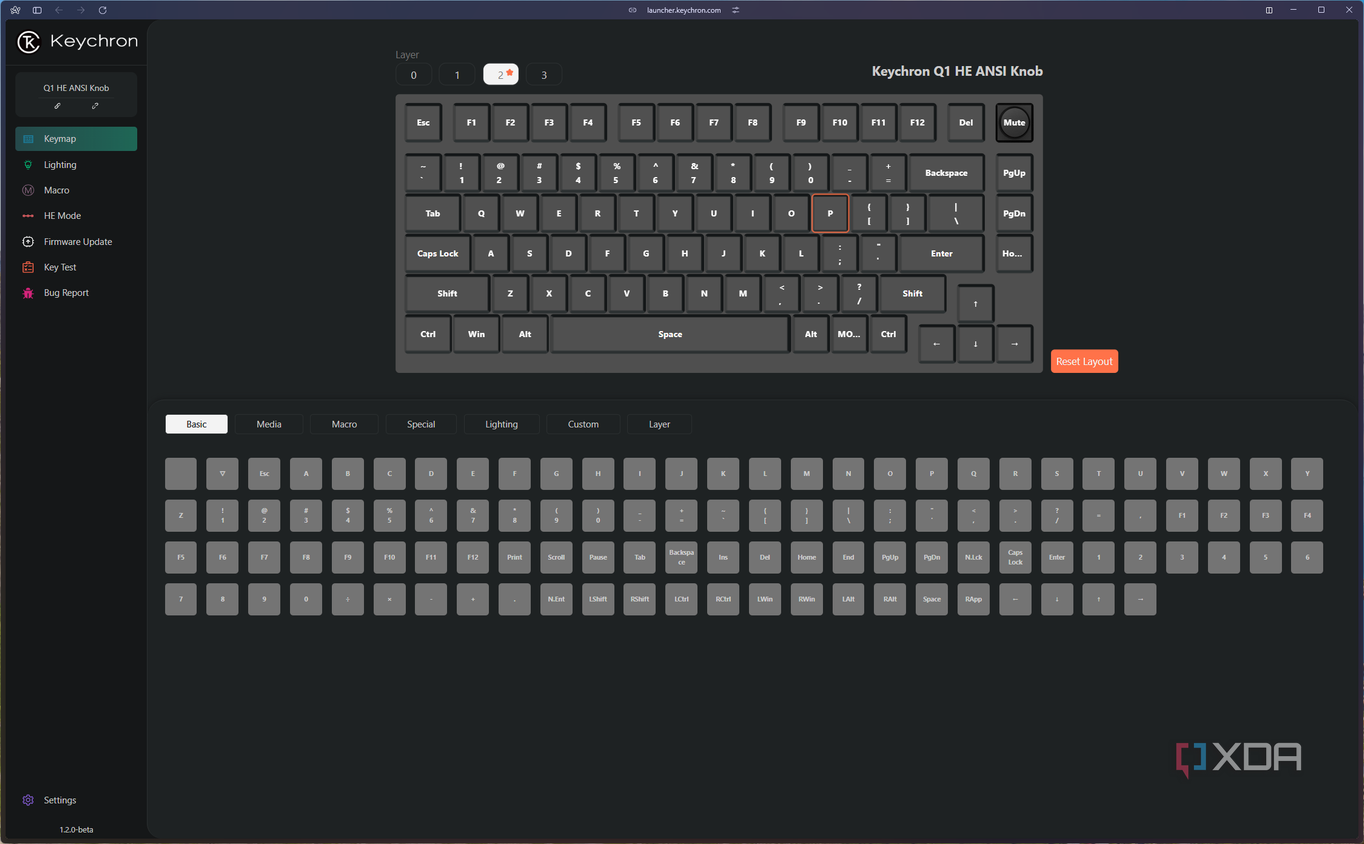Pick the RApp keycode in Basic list
The height and width of the screenshot is (844, 1364).
pyautogui.click(x=973, y=599)
